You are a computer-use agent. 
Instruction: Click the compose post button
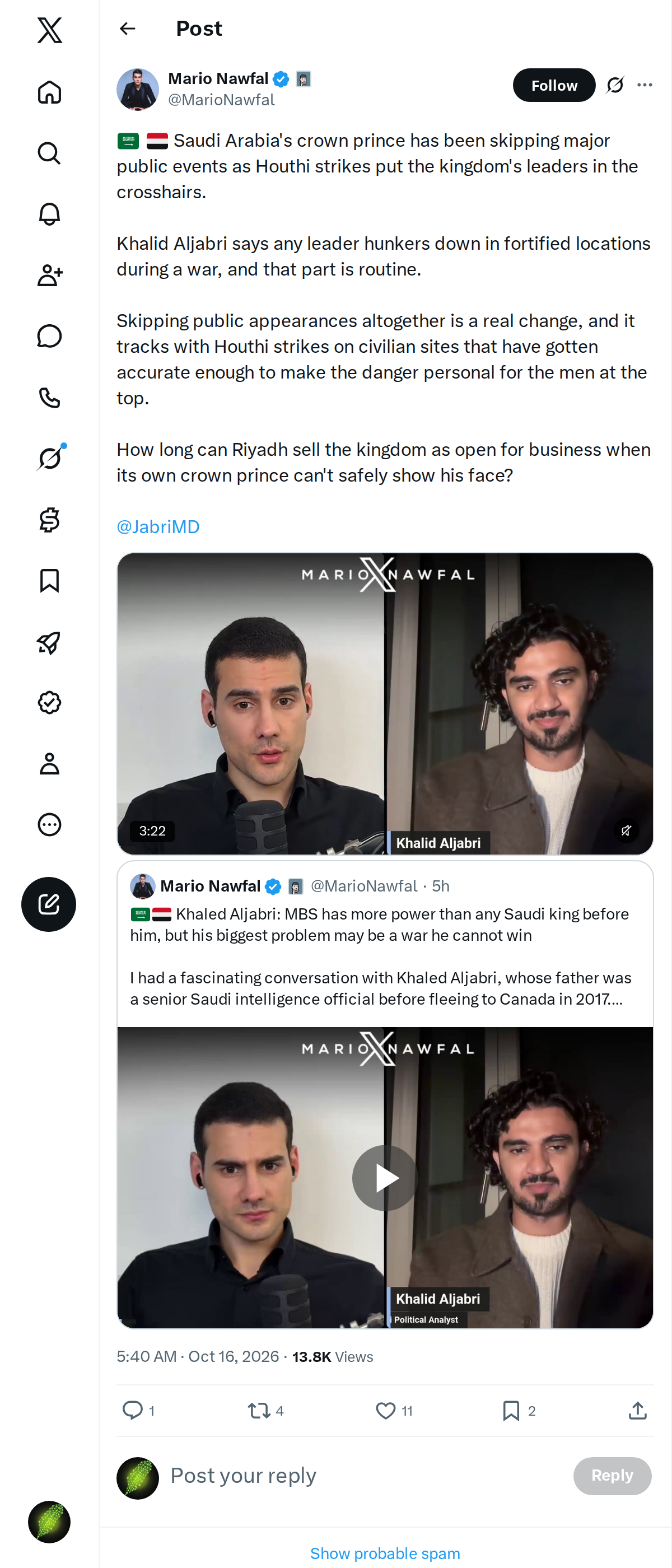click(x=49, y=904)
